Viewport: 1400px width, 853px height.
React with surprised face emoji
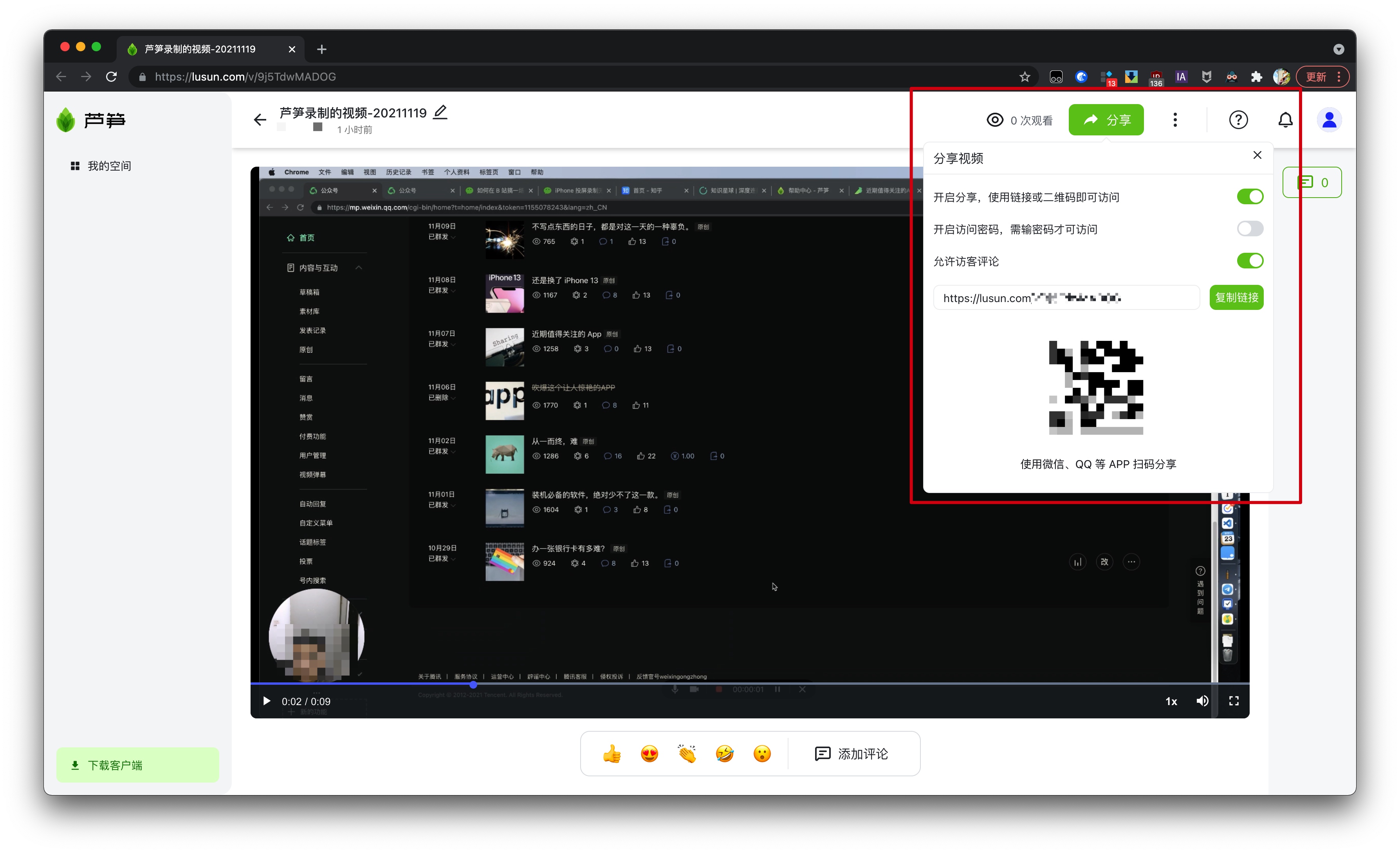[x=762, y=754]
